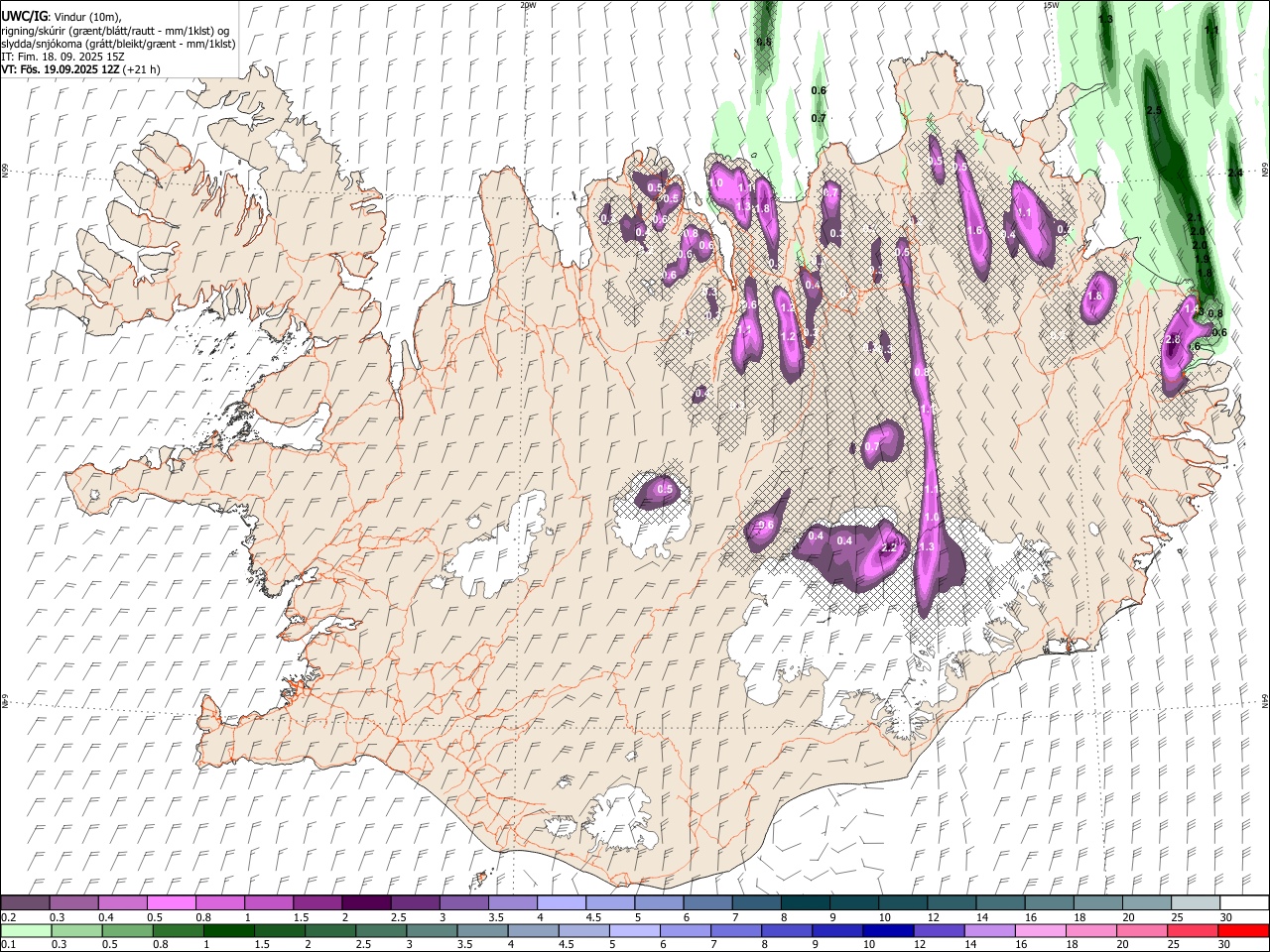This screenshot has width=1270, height=952.
Task: Click the dark teal upper legend swatch 8–9
Action: pyautogui.click(x=805, y=903)
